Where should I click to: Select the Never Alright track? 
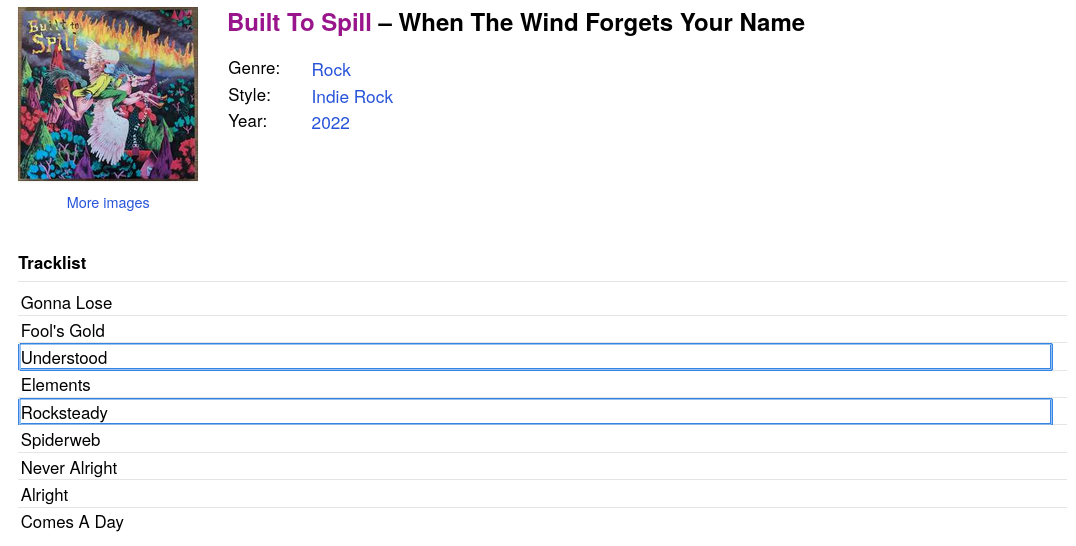pyautogui.click(x=69, y=468)
